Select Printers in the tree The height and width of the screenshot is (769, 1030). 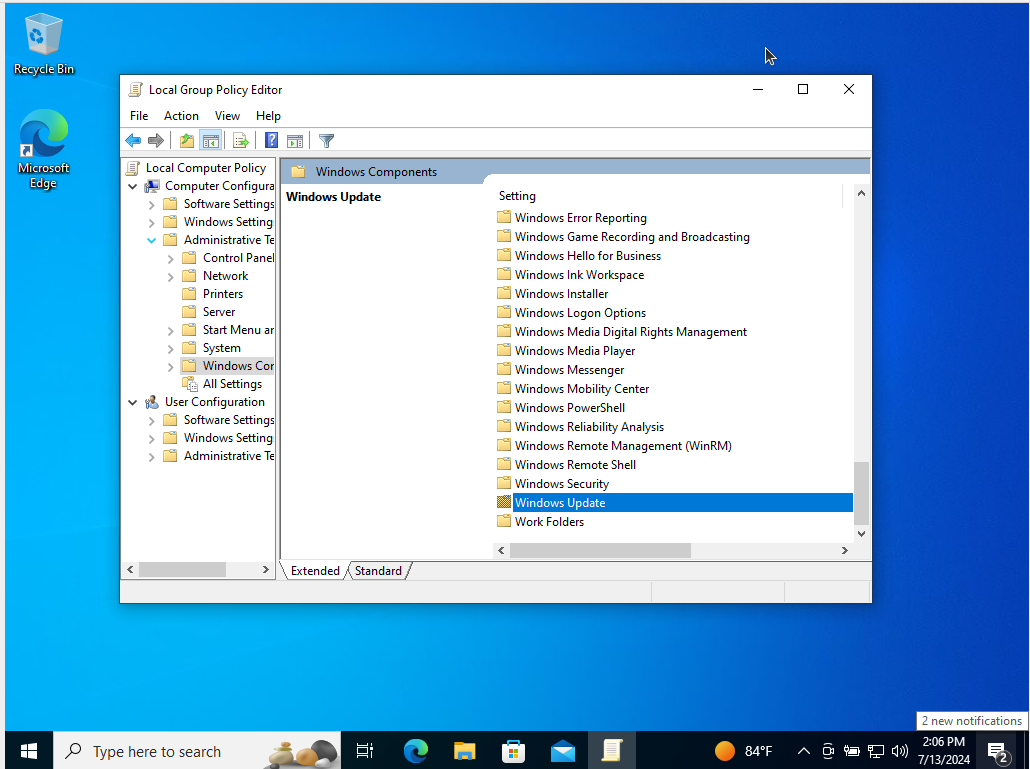pyautogui.click(x=223, y=294)
